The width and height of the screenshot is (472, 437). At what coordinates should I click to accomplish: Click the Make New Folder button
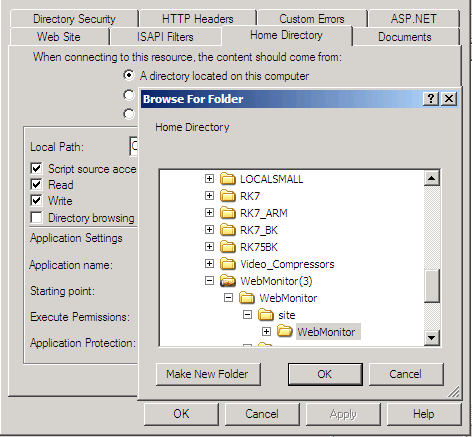[x=208, y=374]
